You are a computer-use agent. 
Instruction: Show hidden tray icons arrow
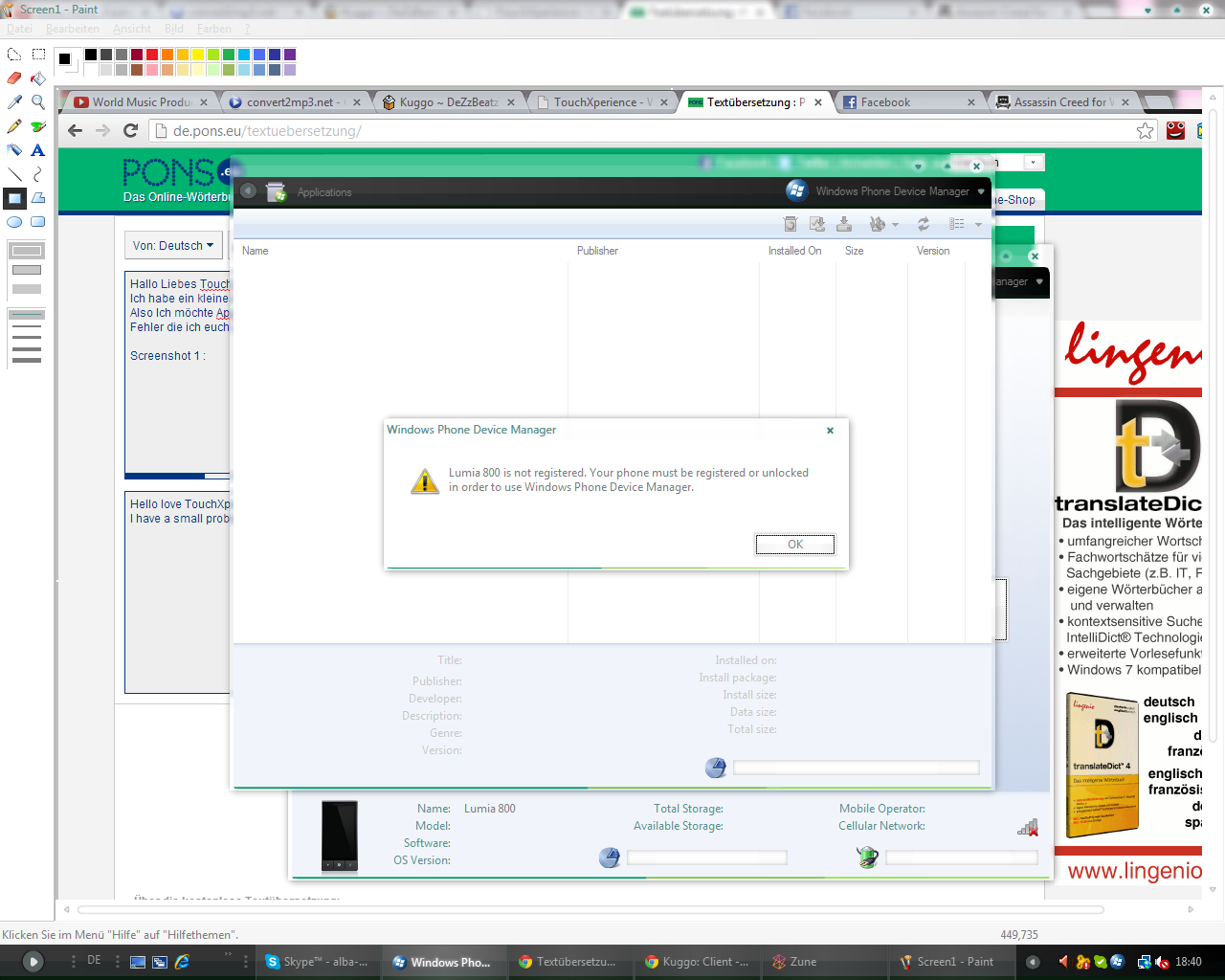coord(1033,962)
